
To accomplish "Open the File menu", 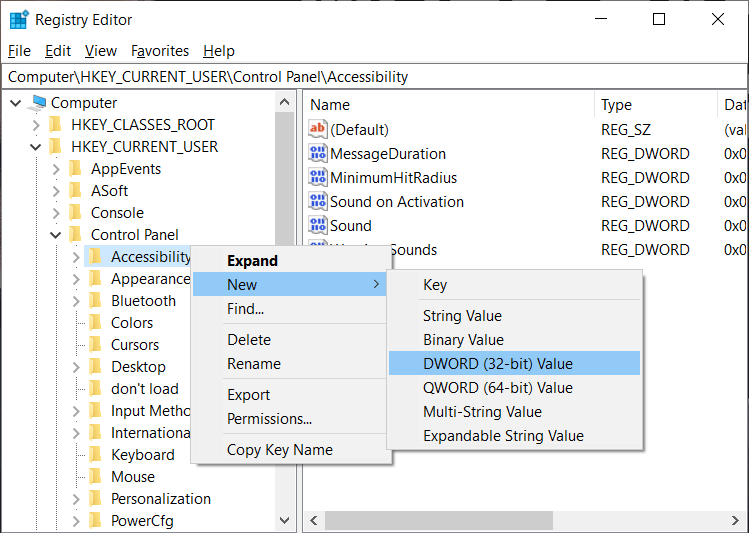I will [19, 51].
